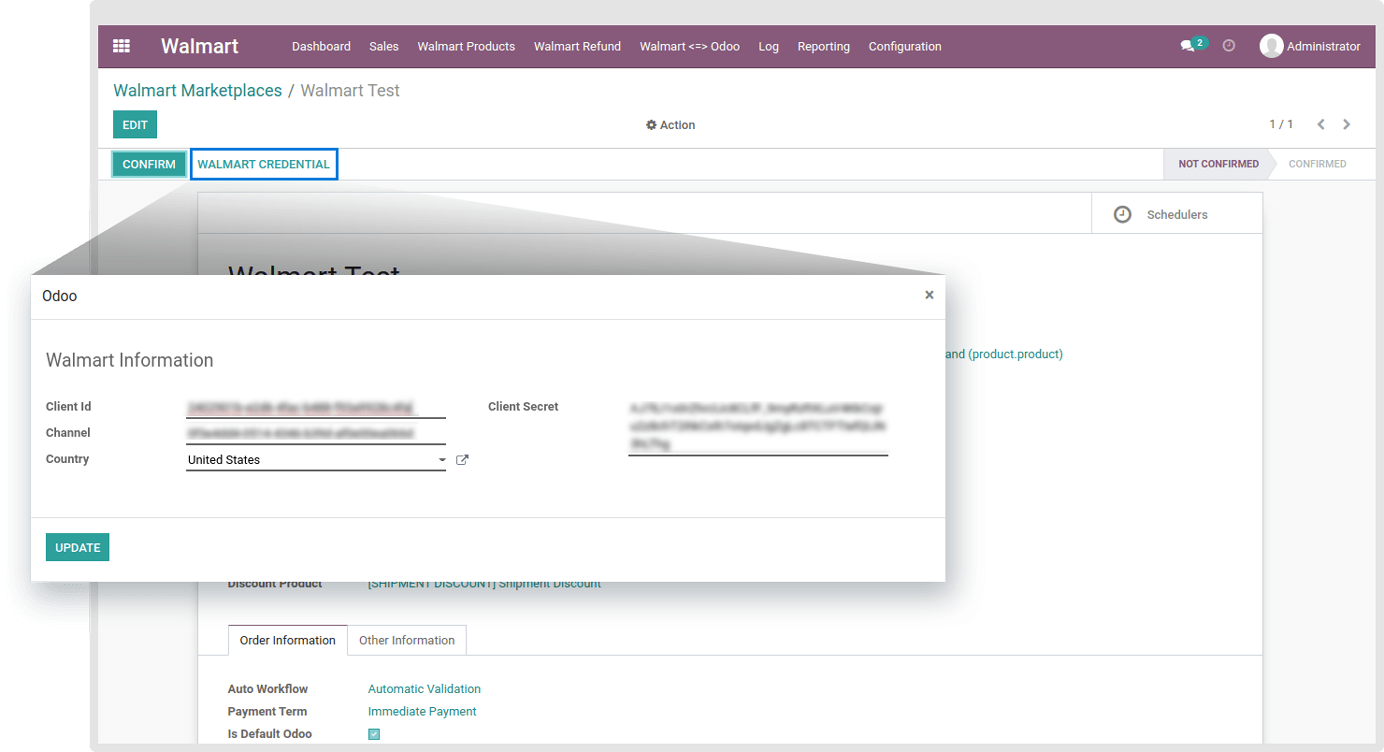Switch to the Order Information tab

(x=288, y=640)
